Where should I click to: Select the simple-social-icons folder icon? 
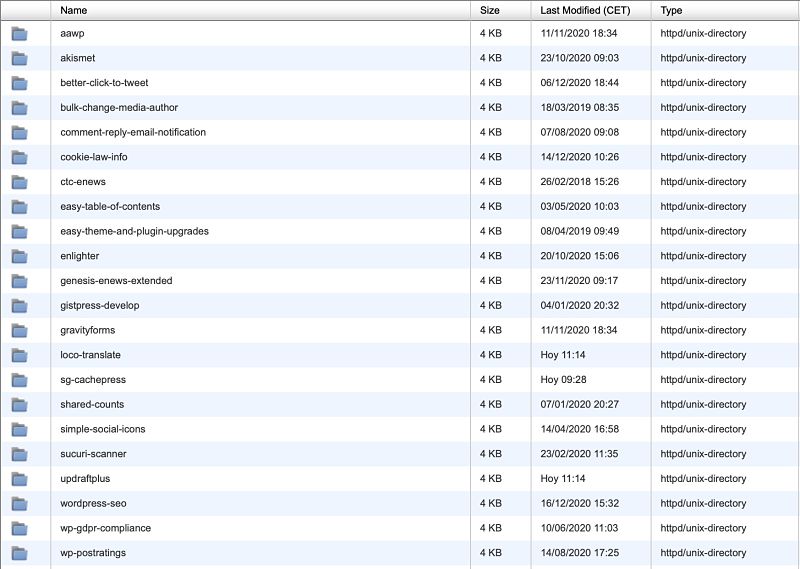coord(19,430)
